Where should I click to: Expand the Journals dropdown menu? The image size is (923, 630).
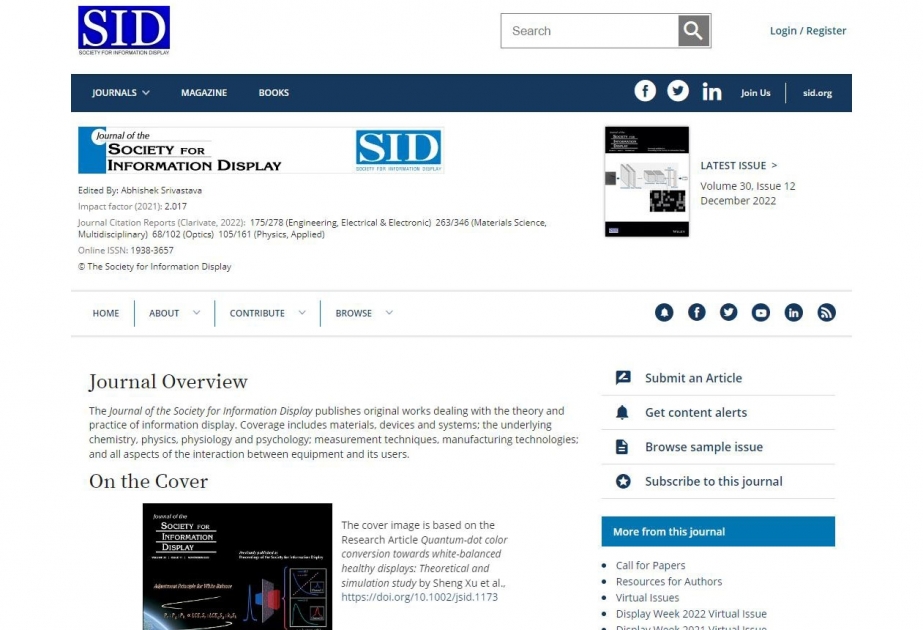121,92
